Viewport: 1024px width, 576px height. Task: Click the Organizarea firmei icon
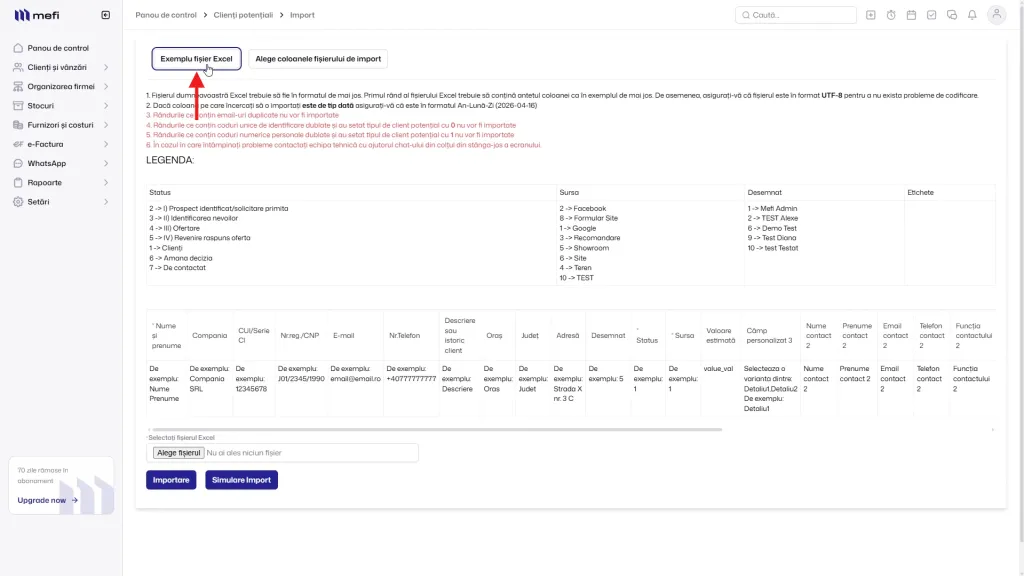(x=18, y=86)
